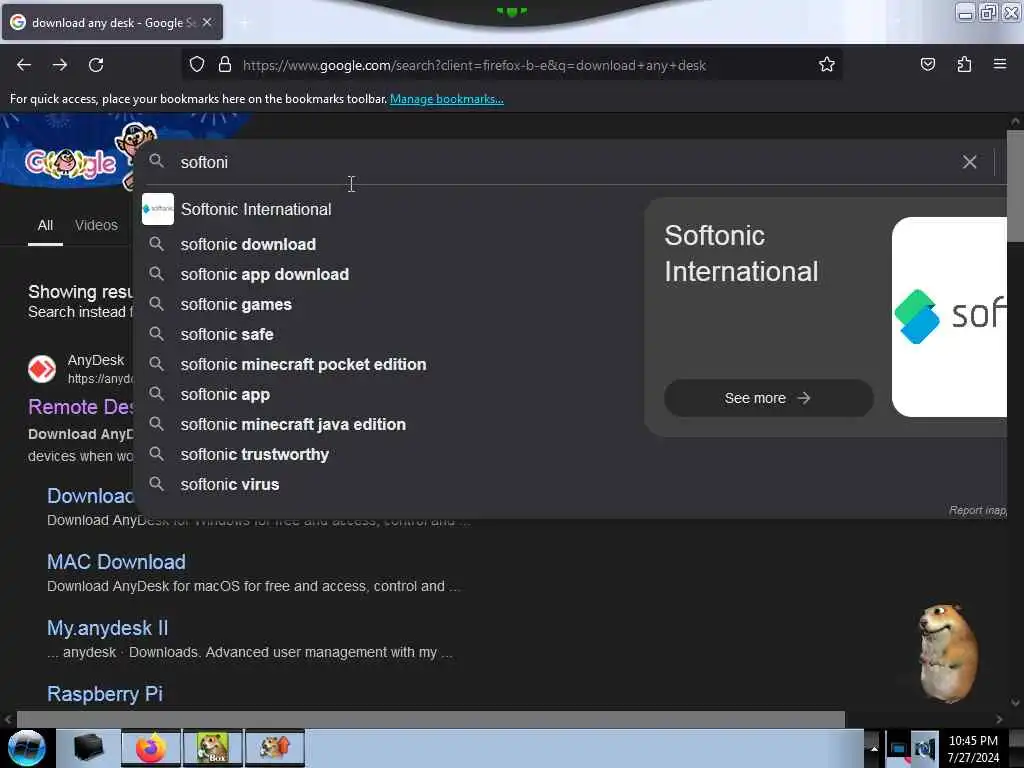This screenshot has width=1024, height=768.
Task: Click the dancing hamster desktop mascot
Action: tap(947, 652)
